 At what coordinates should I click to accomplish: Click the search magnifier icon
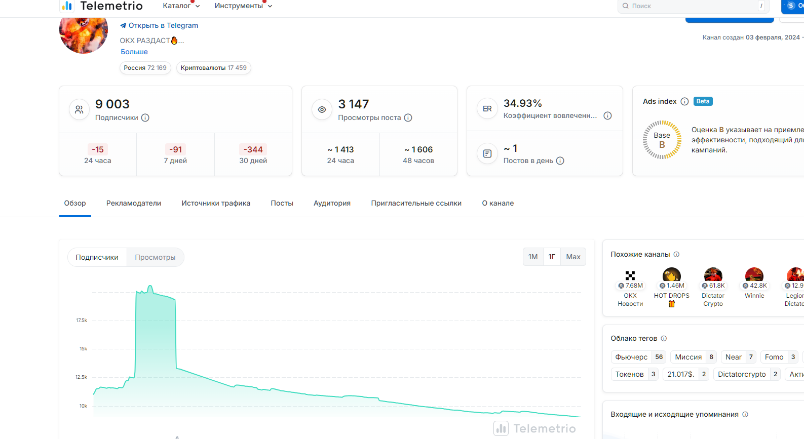coord(626,6)
